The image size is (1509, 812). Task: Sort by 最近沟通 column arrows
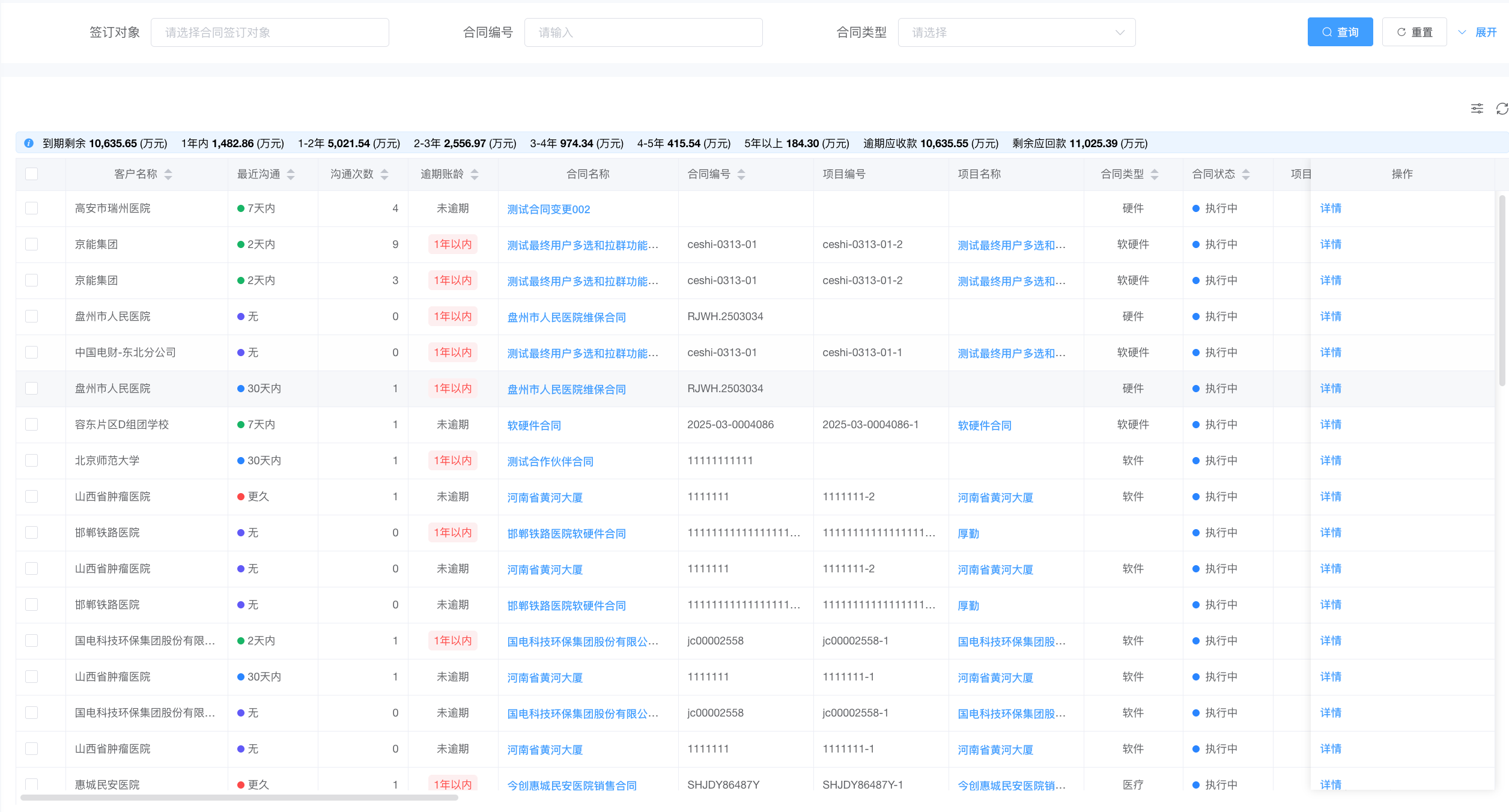tap(291, 174)
